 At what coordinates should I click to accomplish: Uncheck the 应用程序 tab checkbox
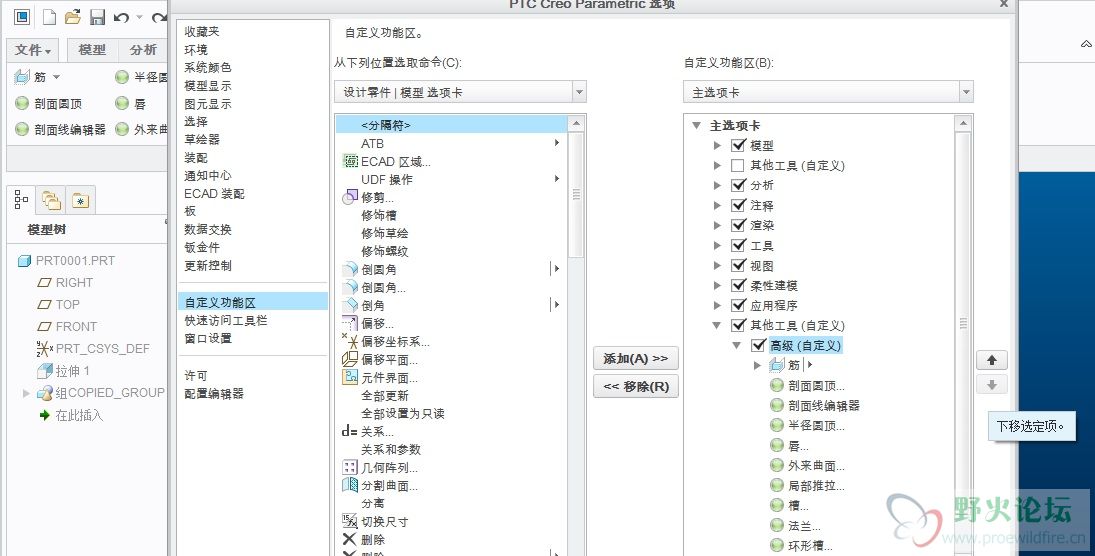coord(738,305)
